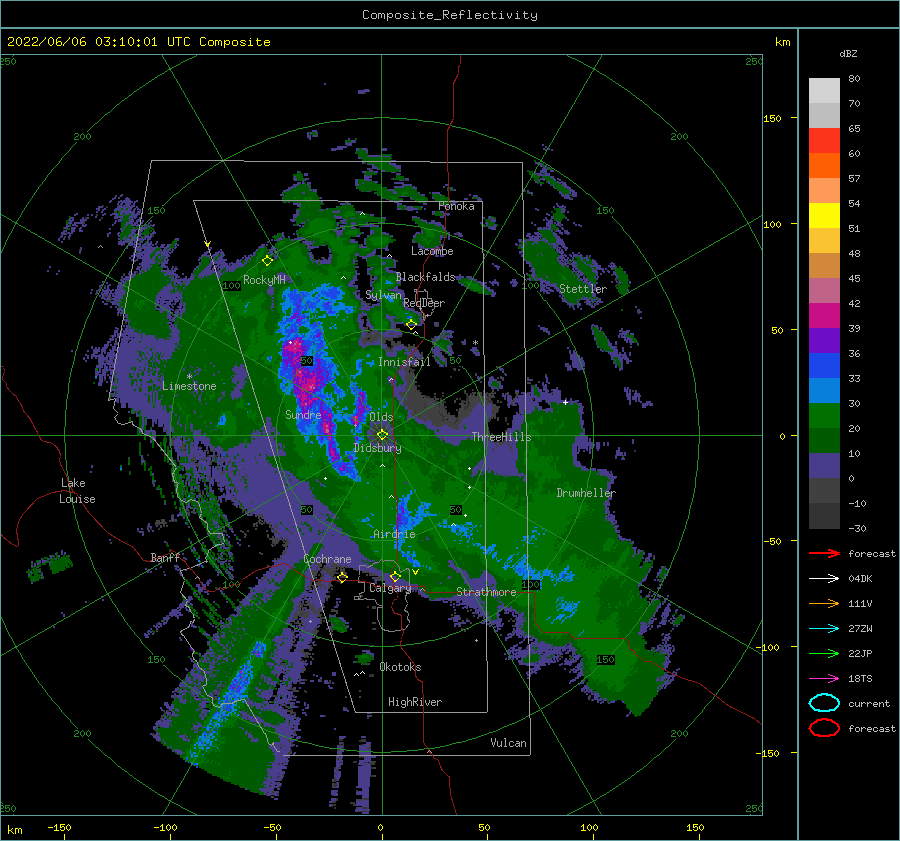Click the dBZ legend heading
Viewport: 900px width, 841px height.
point(848,53)
